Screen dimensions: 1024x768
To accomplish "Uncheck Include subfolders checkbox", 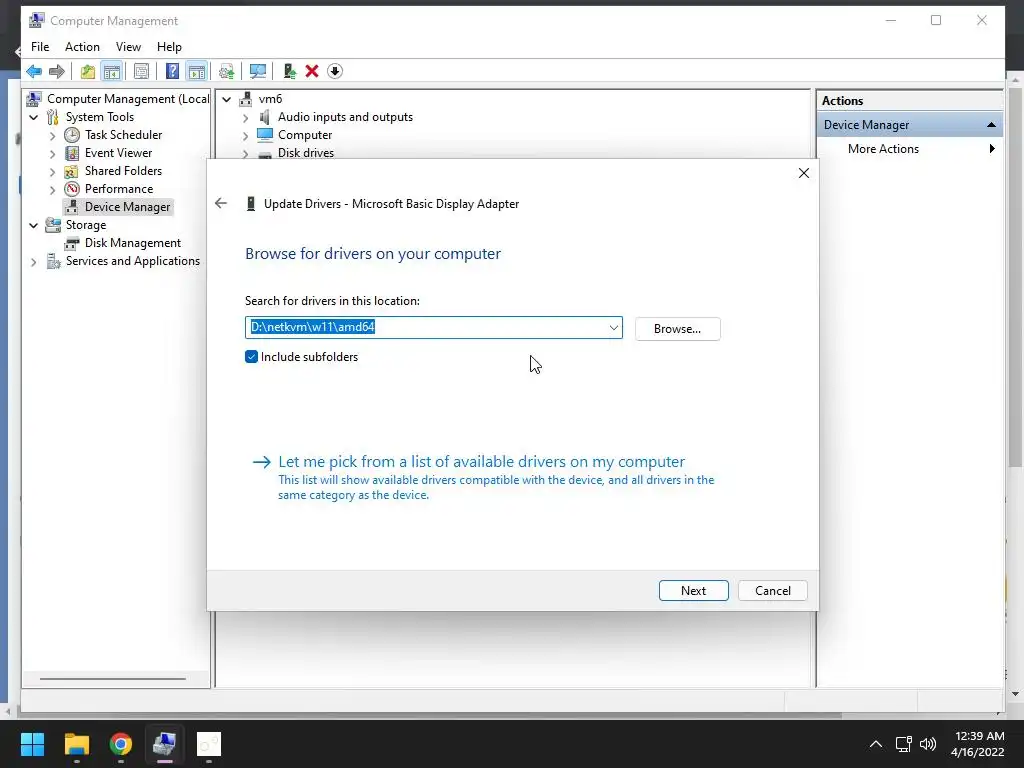I will (251, 357).
